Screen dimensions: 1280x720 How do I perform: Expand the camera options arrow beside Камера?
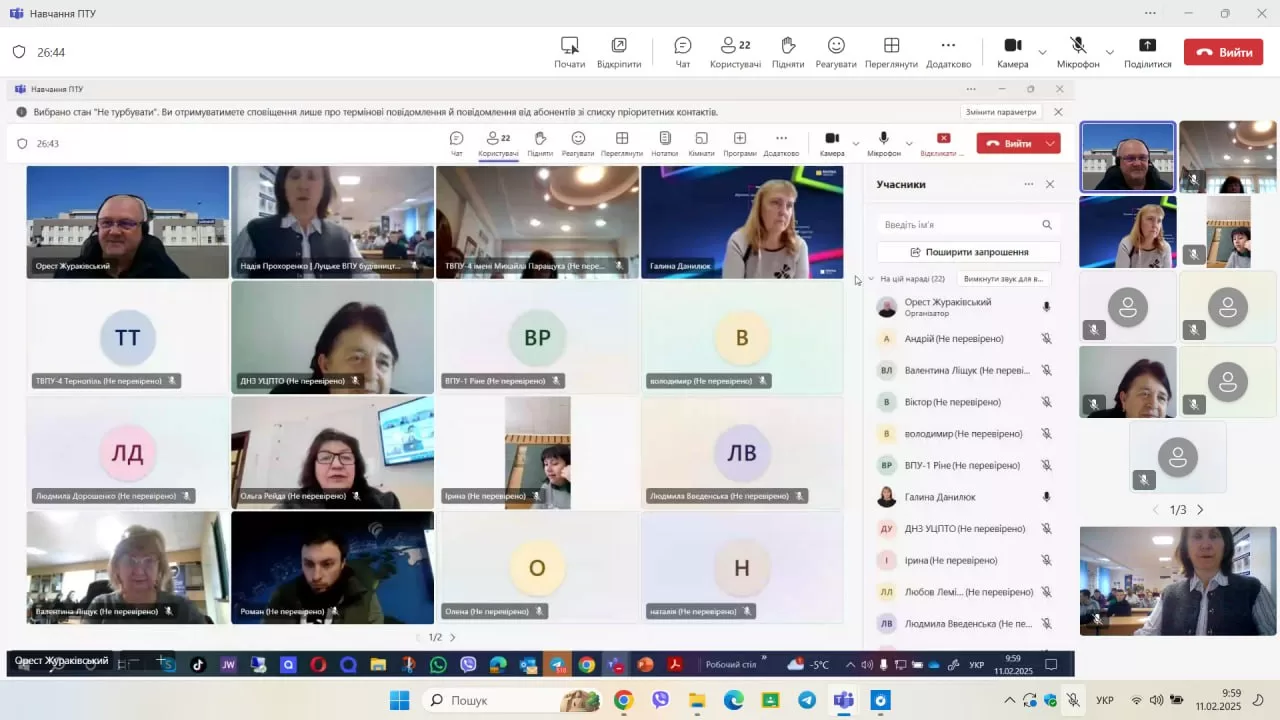(1042, 52)
